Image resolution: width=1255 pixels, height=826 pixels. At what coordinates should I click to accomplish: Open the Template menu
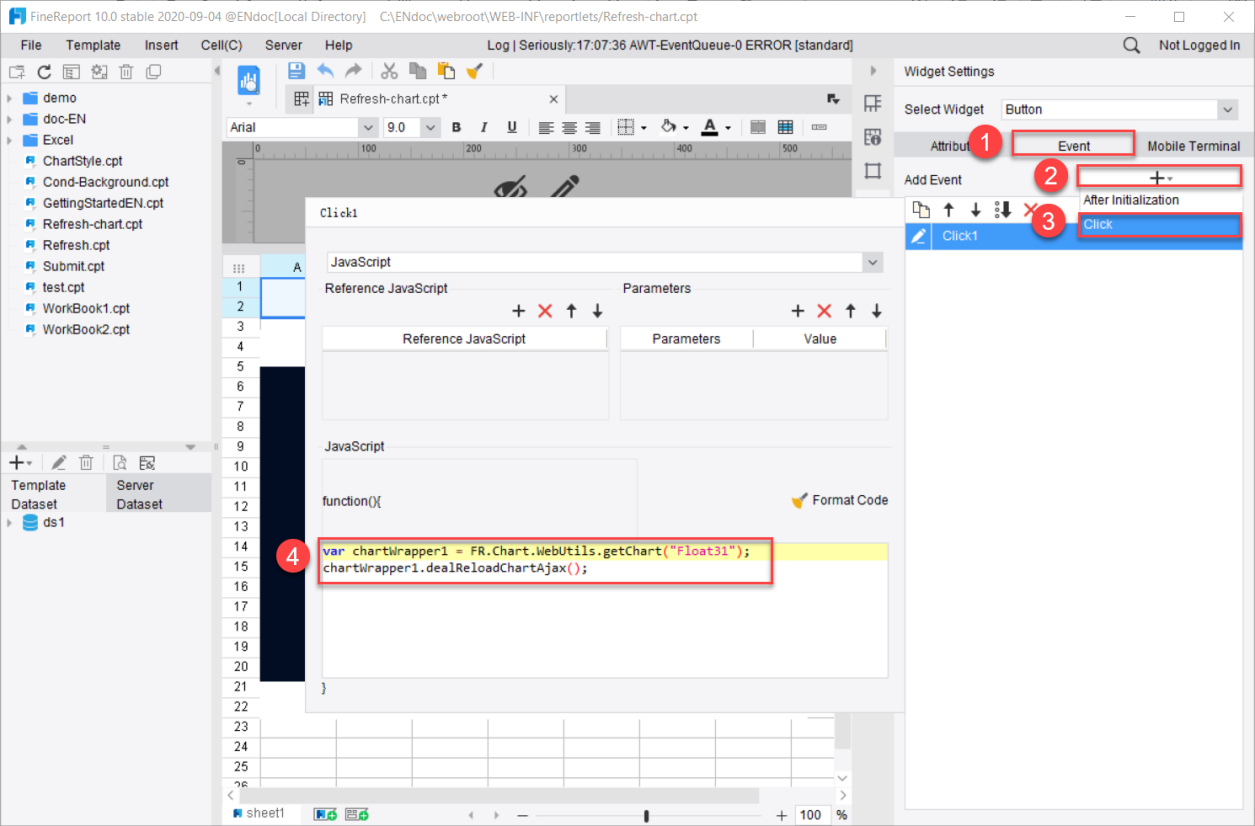(93, 45)
